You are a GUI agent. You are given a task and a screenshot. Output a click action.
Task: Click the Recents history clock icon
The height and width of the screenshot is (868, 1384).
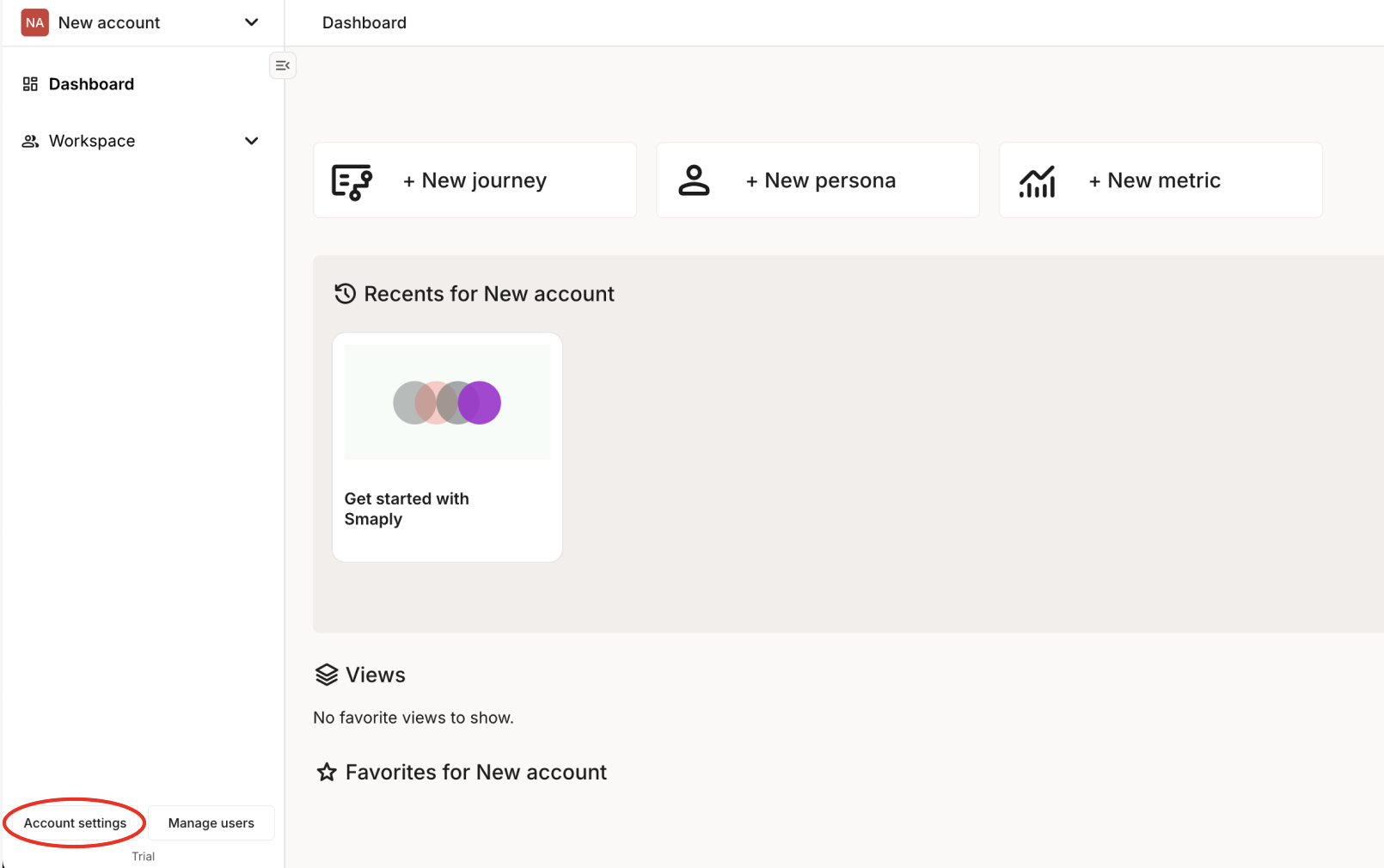point(345,294)
